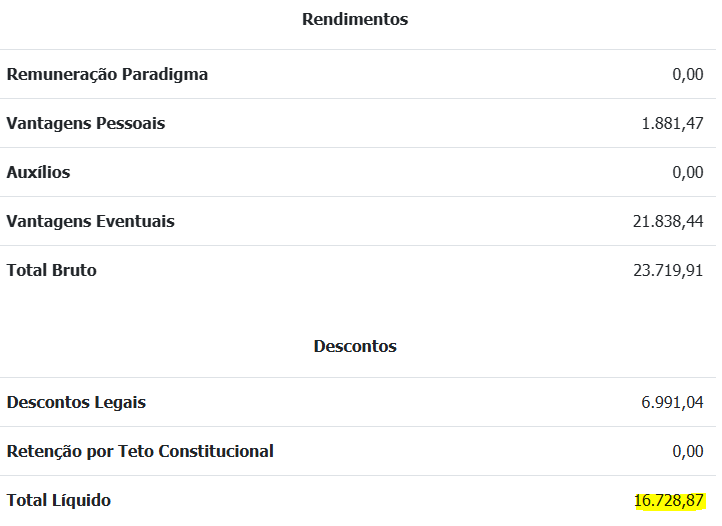Click the Total Bruto amount 23.719,91
The height and width of the screenshot is (526, 722).
point(668,270)
